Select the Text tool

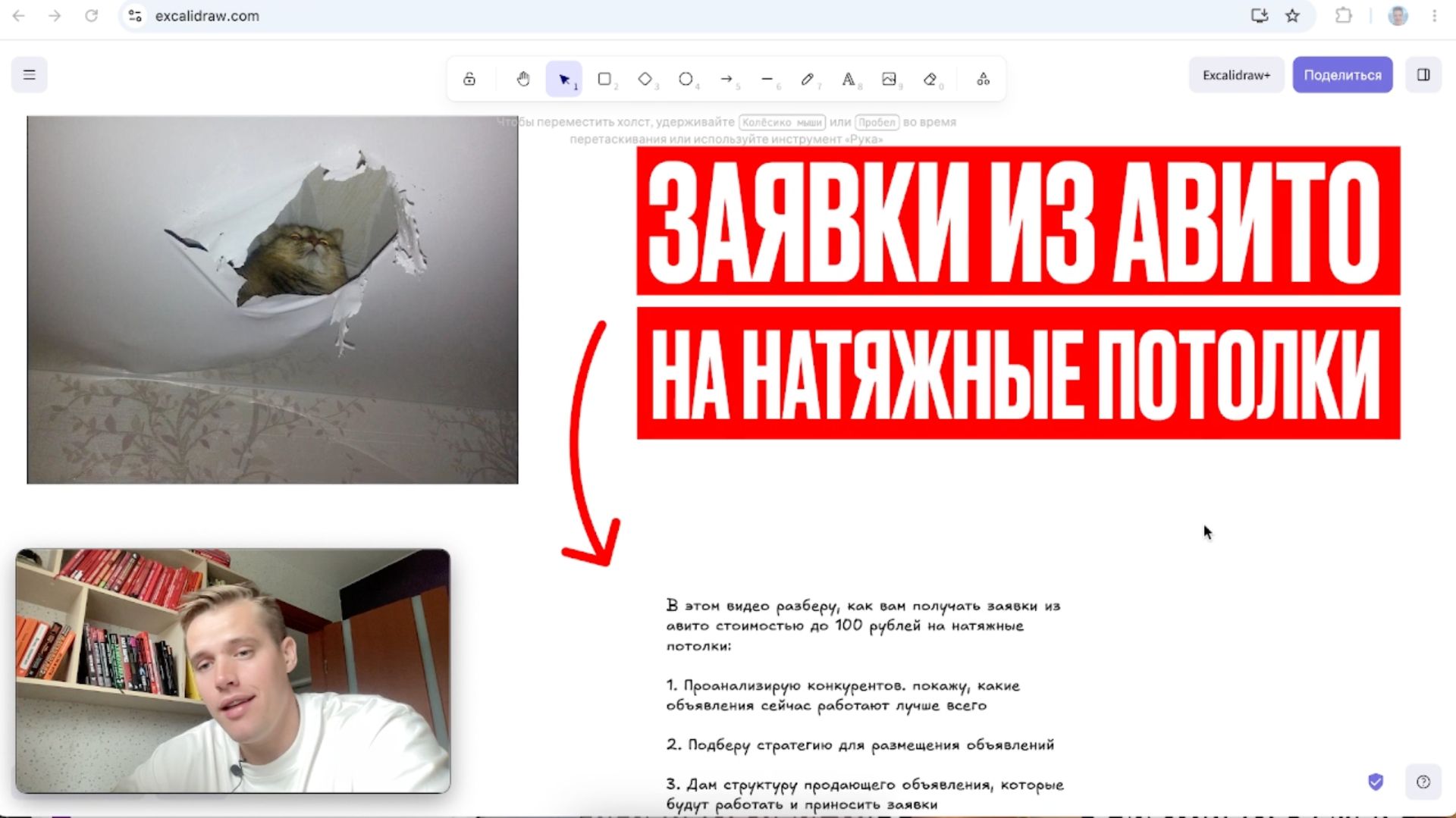[x=849, y=79]
